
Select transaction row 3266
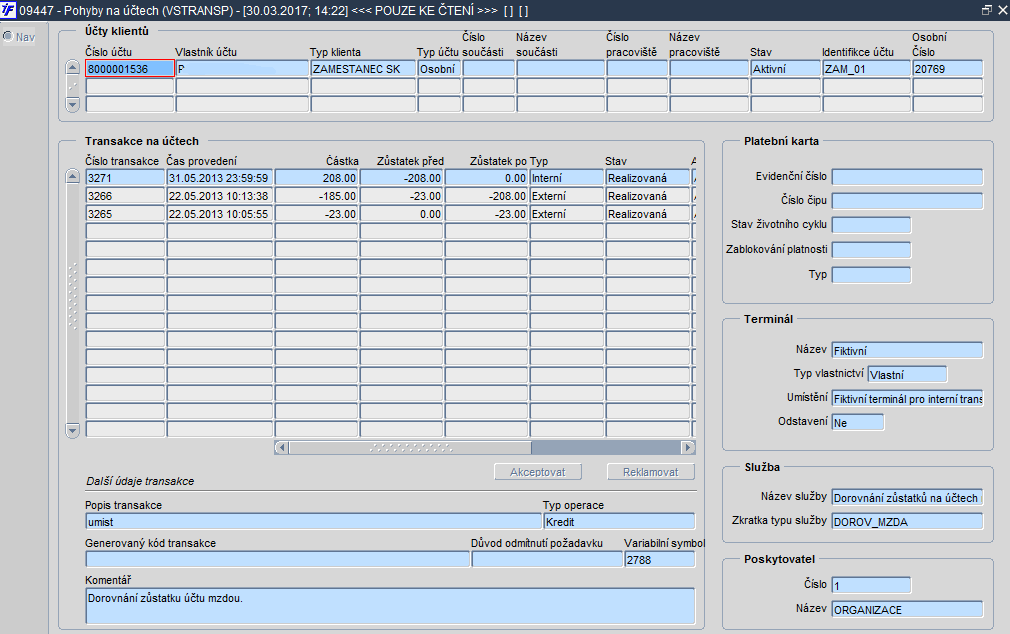click(x=390, y=196)
